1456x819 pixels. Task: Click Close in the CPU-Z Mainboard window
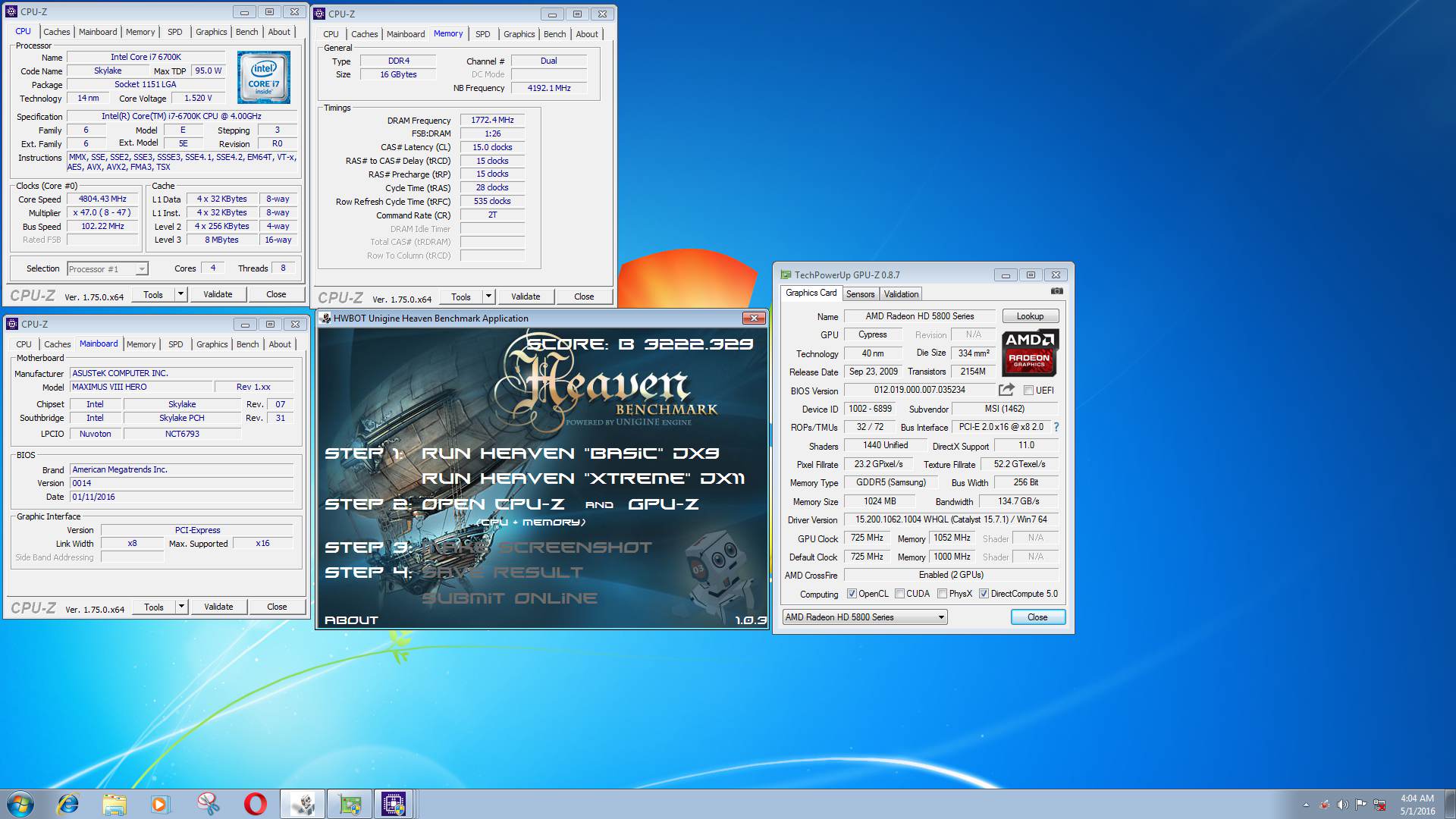277,607
